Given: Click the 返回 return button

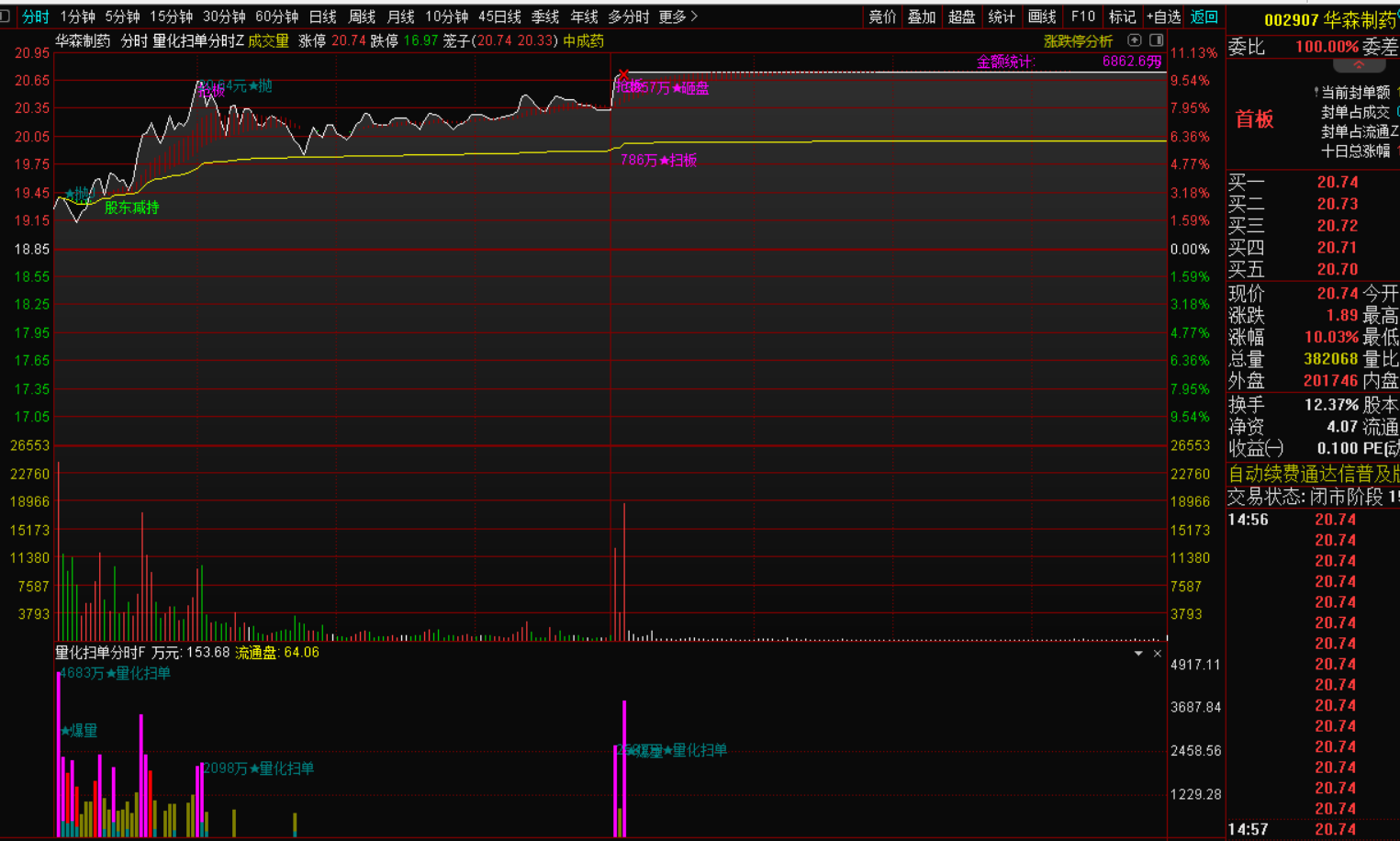Looking at the screenshot, I should (1204, 17).
